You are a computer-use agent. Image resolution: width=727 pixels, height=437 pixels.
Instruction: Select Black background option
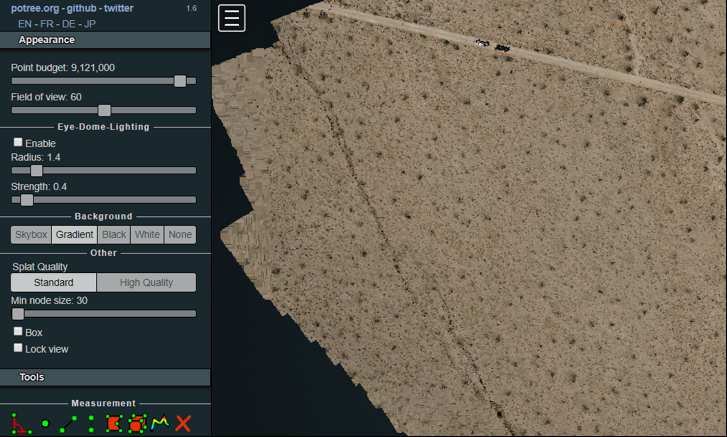(114, 234)
